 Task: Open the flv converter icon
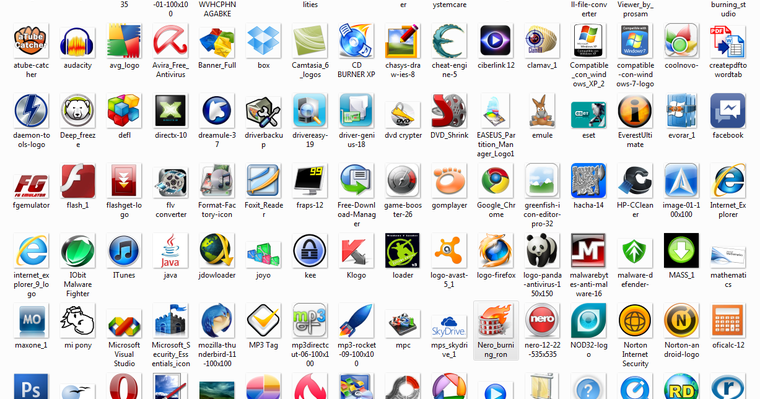tap(171, 183)
